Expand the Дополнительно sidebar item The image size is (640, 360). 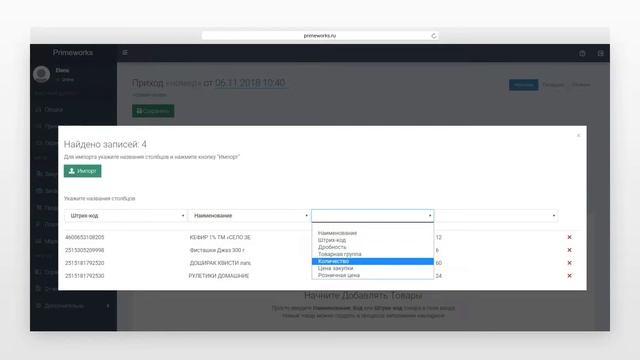click(x=73, y=305)
